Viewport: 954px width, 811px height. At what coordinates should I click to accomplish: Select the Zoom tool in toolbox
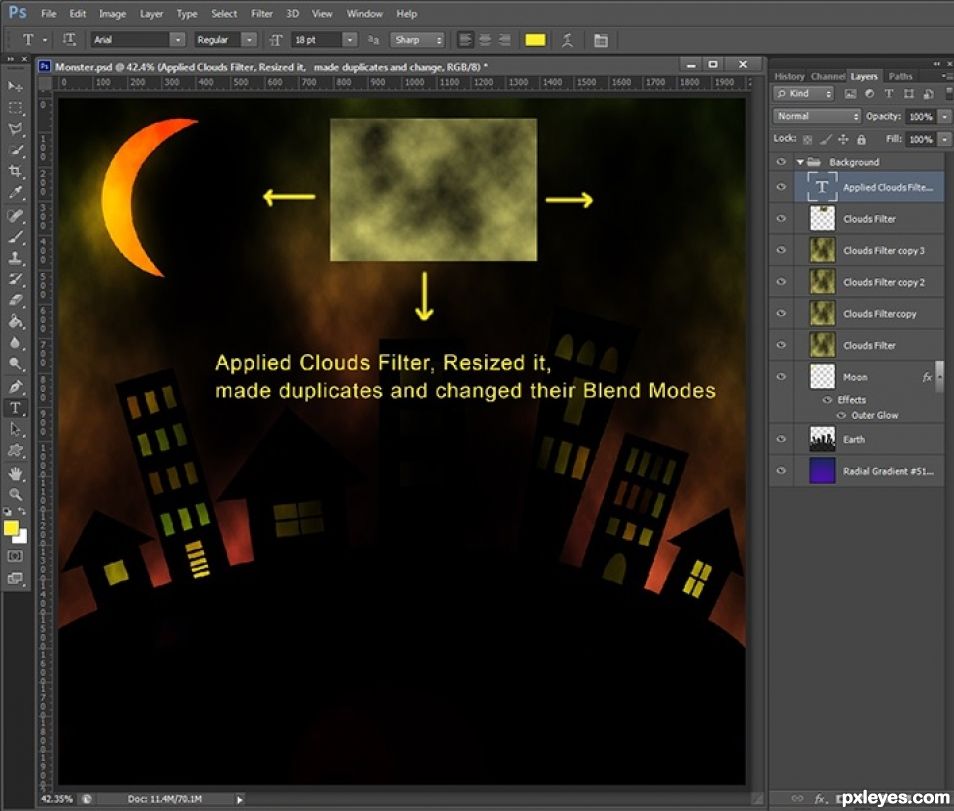15,494
